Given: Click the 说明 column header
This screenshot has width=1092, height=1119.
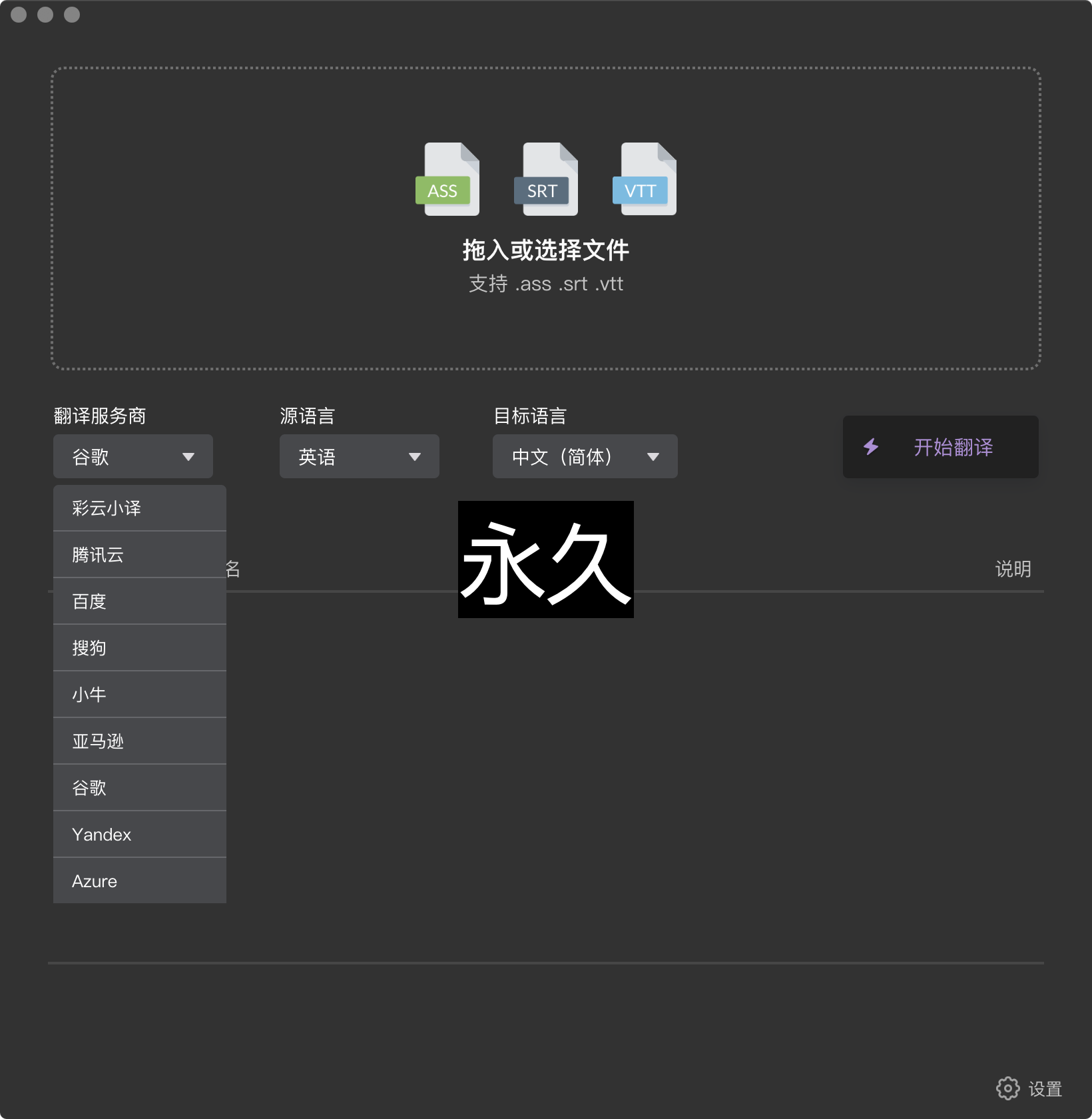Looking at the screenshot, I should coord(1013,569).
